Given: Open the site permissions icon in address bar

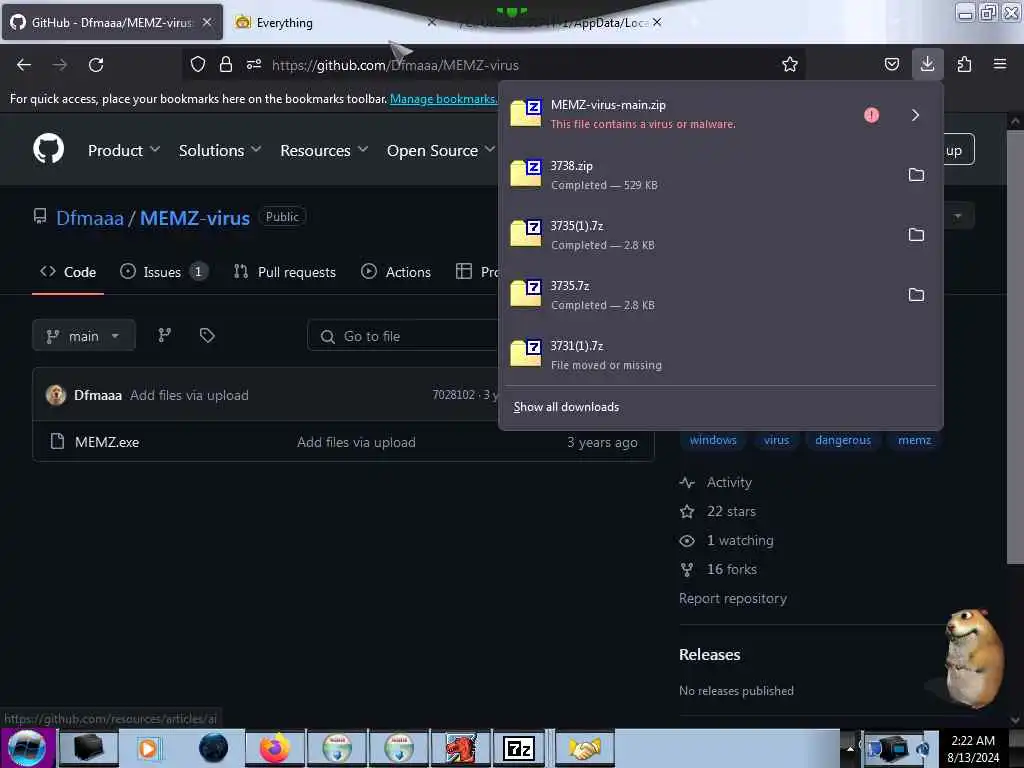Looking at the screenshot, I should [x=254, y=64].
